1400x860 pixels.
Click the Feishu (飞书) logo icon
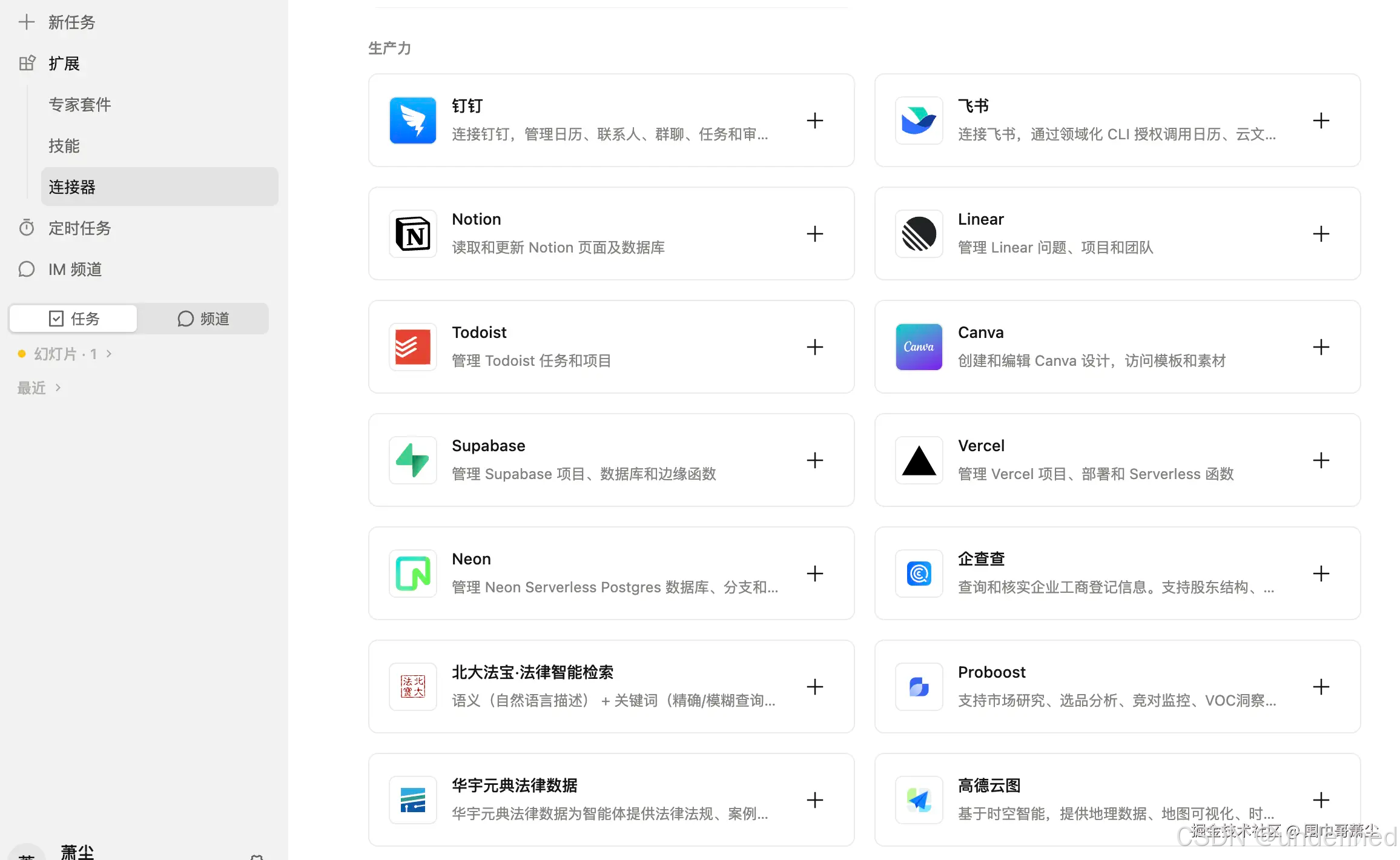919,121
